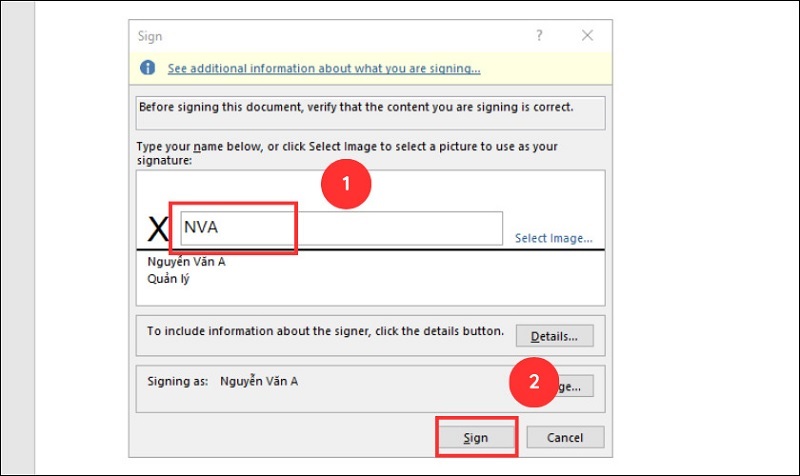Close the Sign dialog window

587,36
